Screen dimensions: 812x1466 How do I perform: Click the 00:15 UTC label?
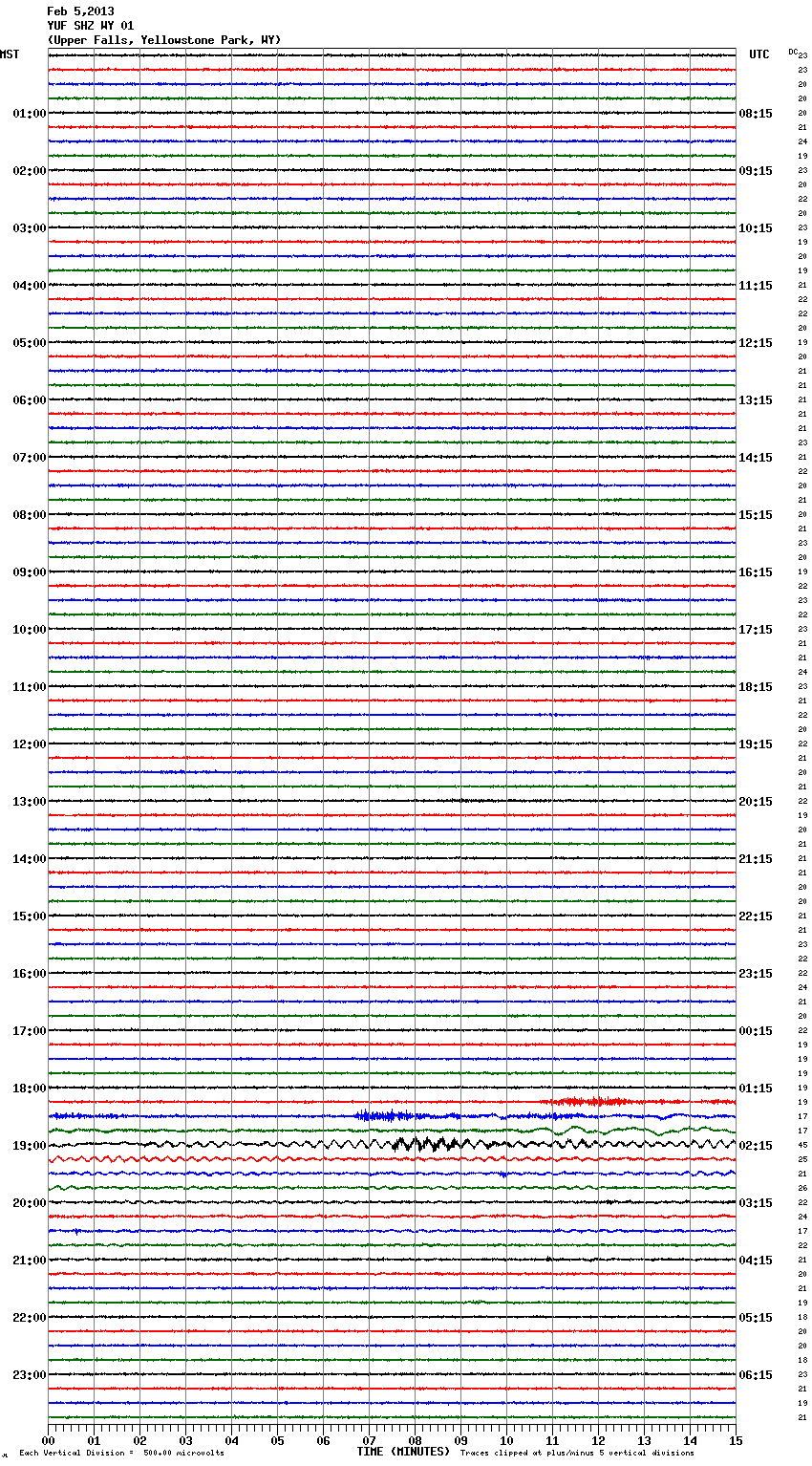[756, 1031]
